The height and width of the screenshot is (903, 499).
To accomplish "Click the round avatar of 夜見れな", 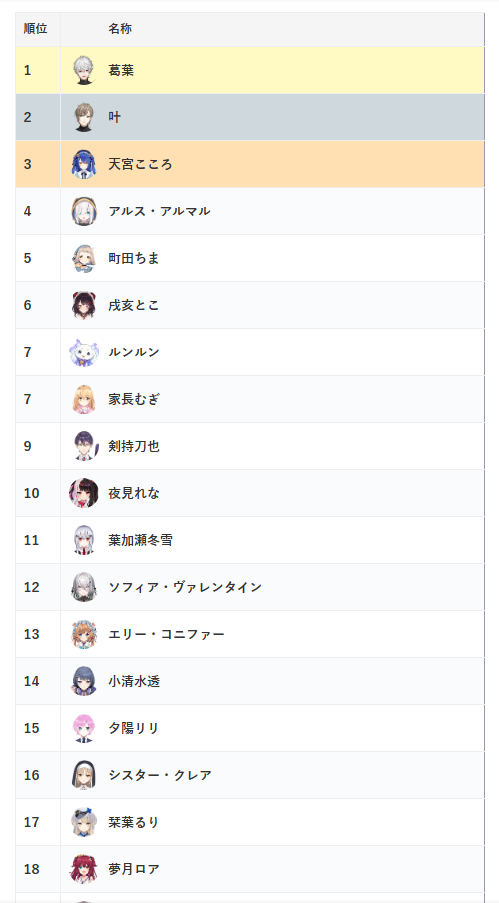I will pos(84,493).
